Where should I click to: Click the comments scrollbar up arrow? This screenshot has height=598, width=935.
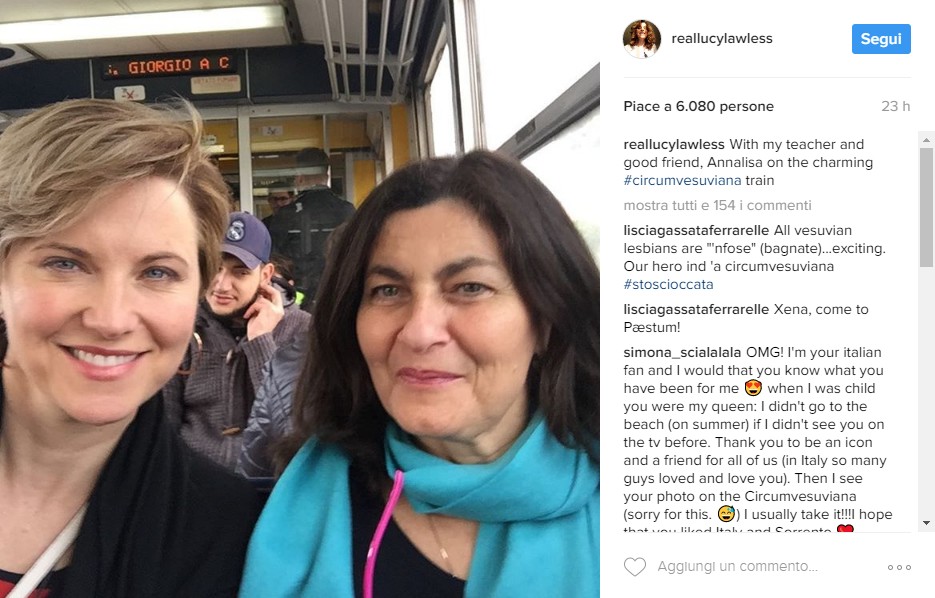coord(926,140)
